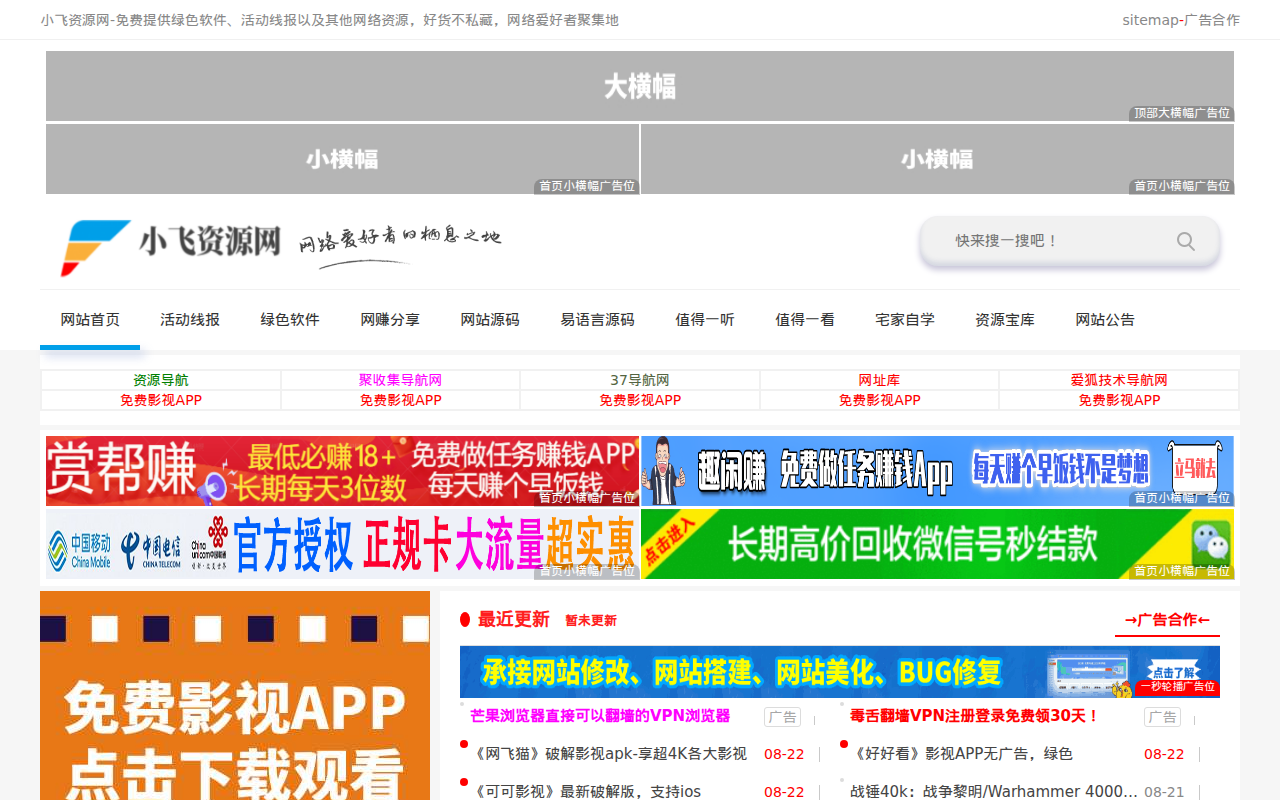Open the 网站公告 navigation item

1105,320
